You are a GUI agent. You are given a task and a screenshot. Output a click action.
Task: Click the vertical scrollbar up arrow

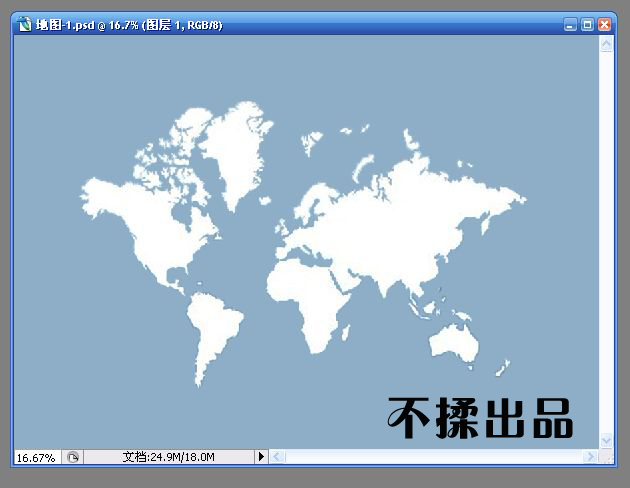coord(606,44)
